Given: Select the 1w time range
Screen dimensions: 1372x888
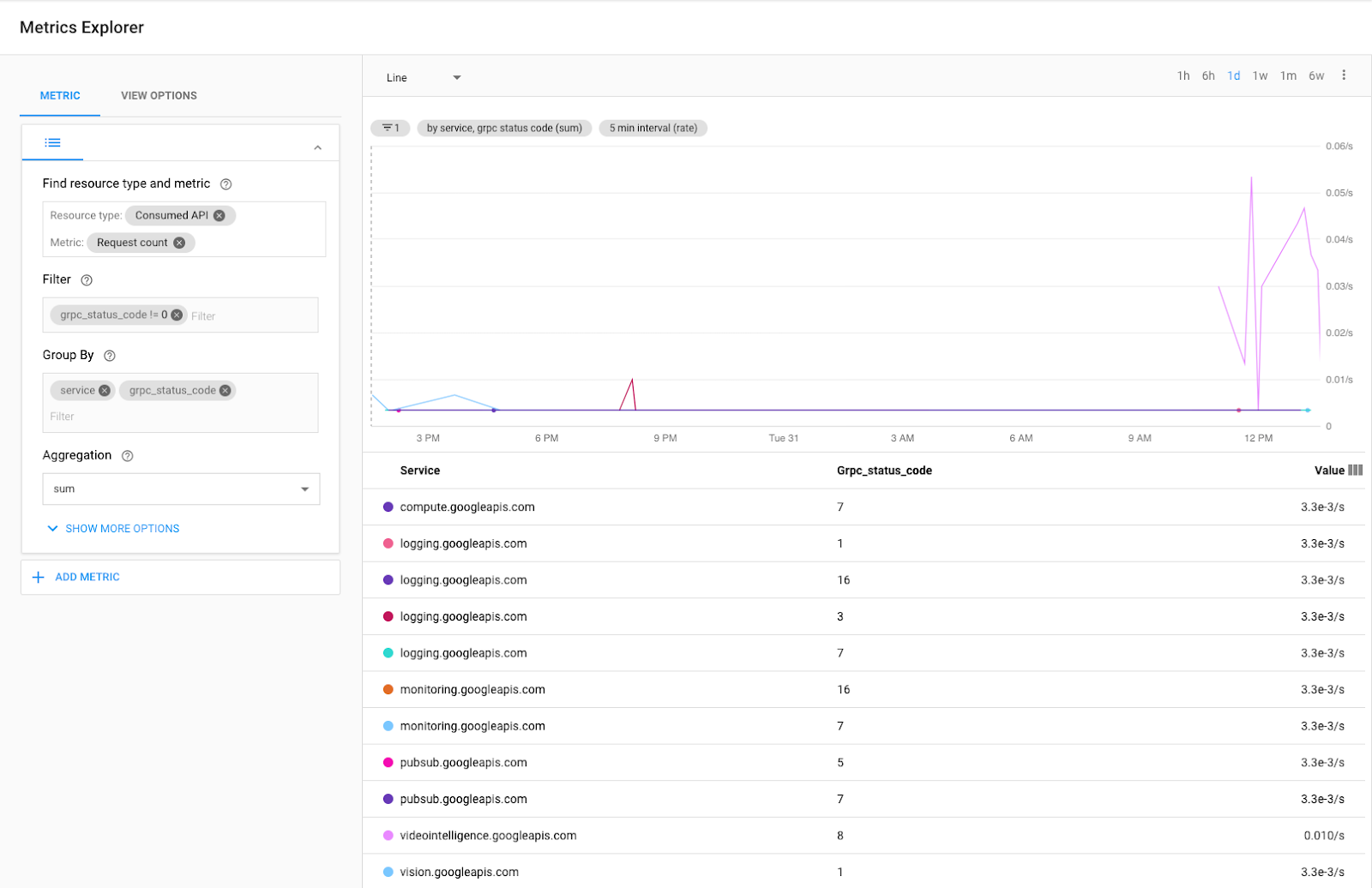Looking at the screenshot, I should (1260, 75).
